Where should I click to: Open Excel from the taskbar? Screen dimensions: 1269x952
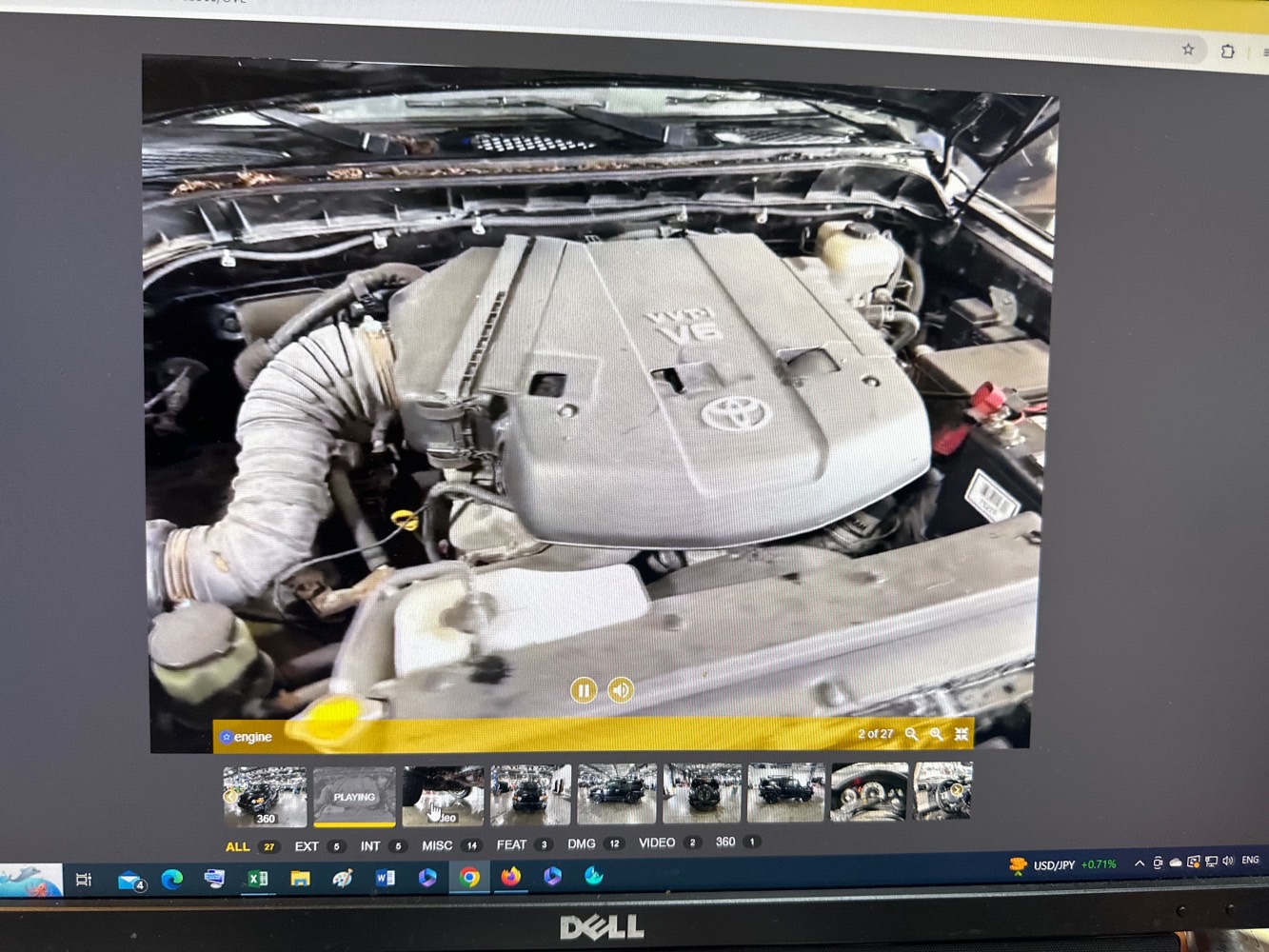(x=257, y=879)
